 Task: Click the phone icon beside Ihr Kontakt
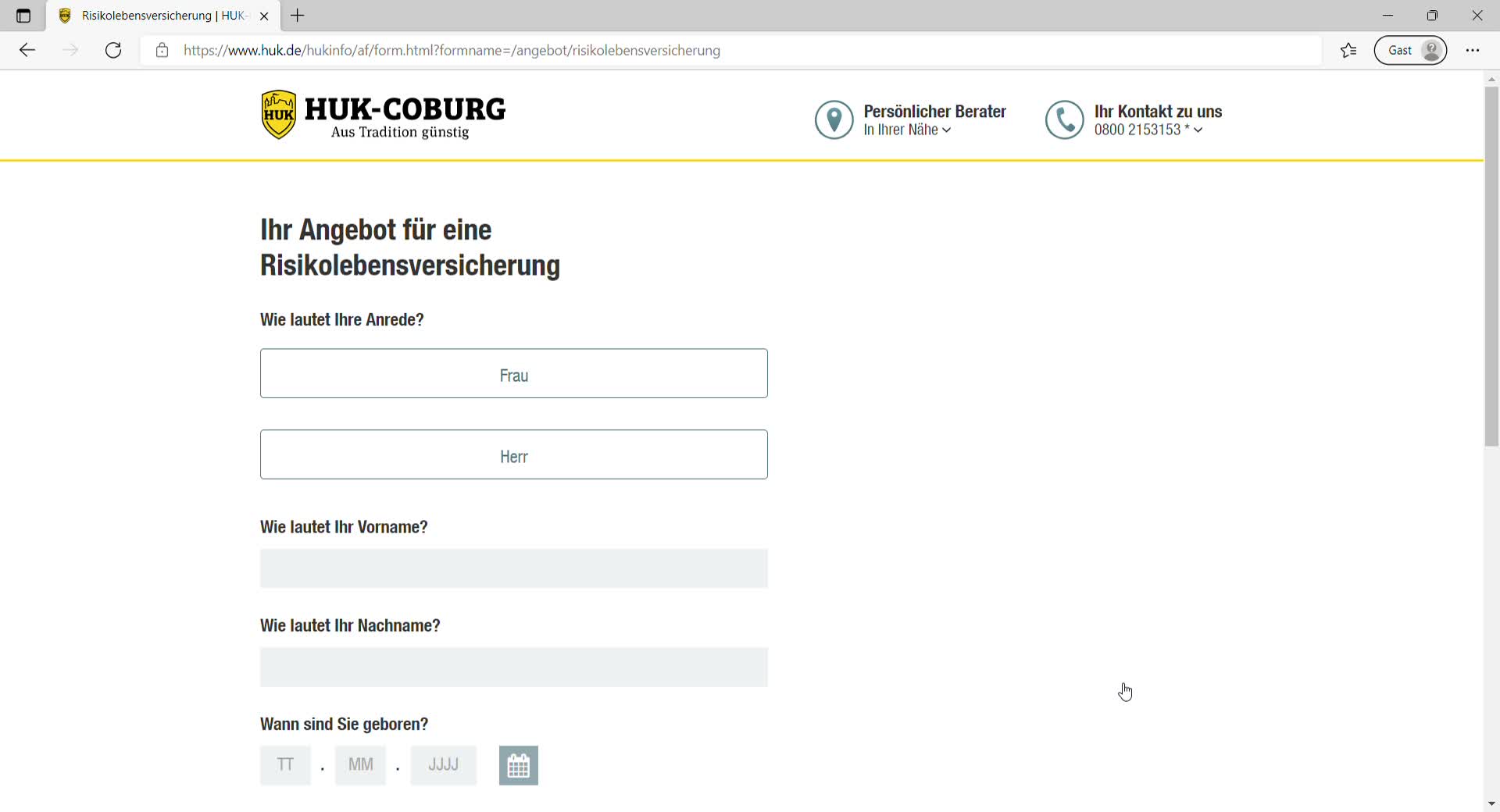[1064, 119]
